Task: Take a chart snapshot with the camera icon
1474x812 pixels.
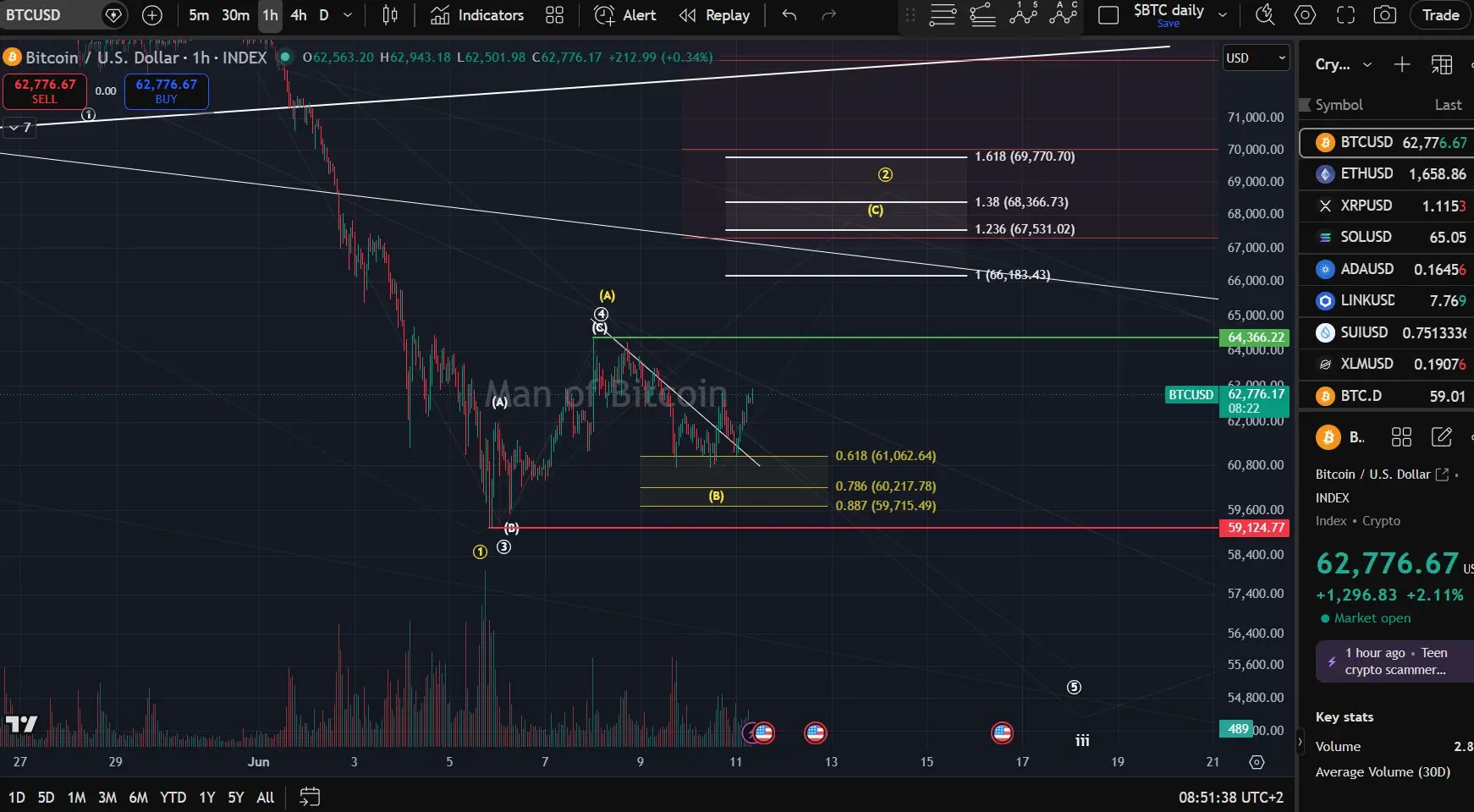Action: click(1384, 15)
